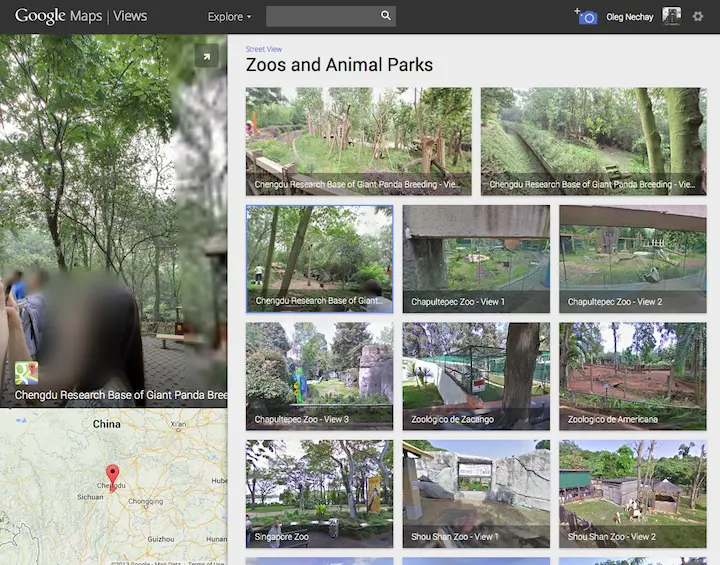The image size is (720, 565).
Task: Click the Guizhou label on the map
Action: (161, 539)
